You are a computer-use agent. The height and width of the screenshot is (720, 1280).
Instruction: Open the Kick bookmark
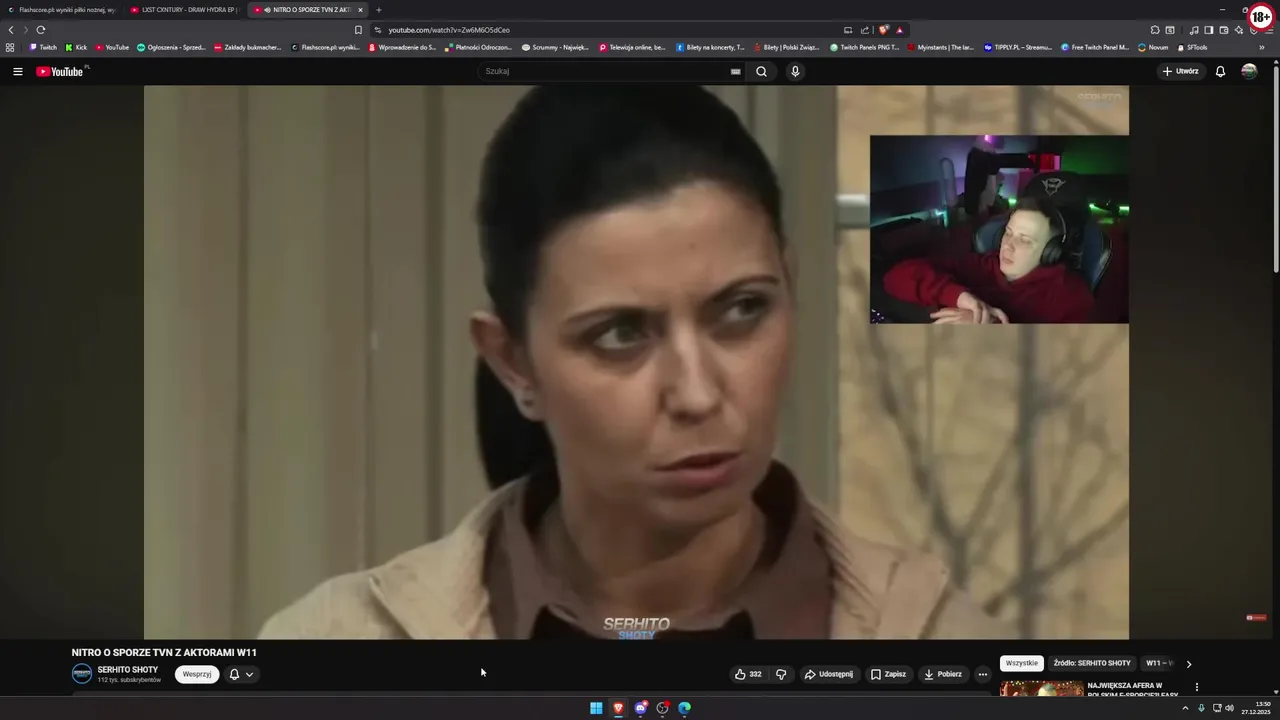(76, 47)
